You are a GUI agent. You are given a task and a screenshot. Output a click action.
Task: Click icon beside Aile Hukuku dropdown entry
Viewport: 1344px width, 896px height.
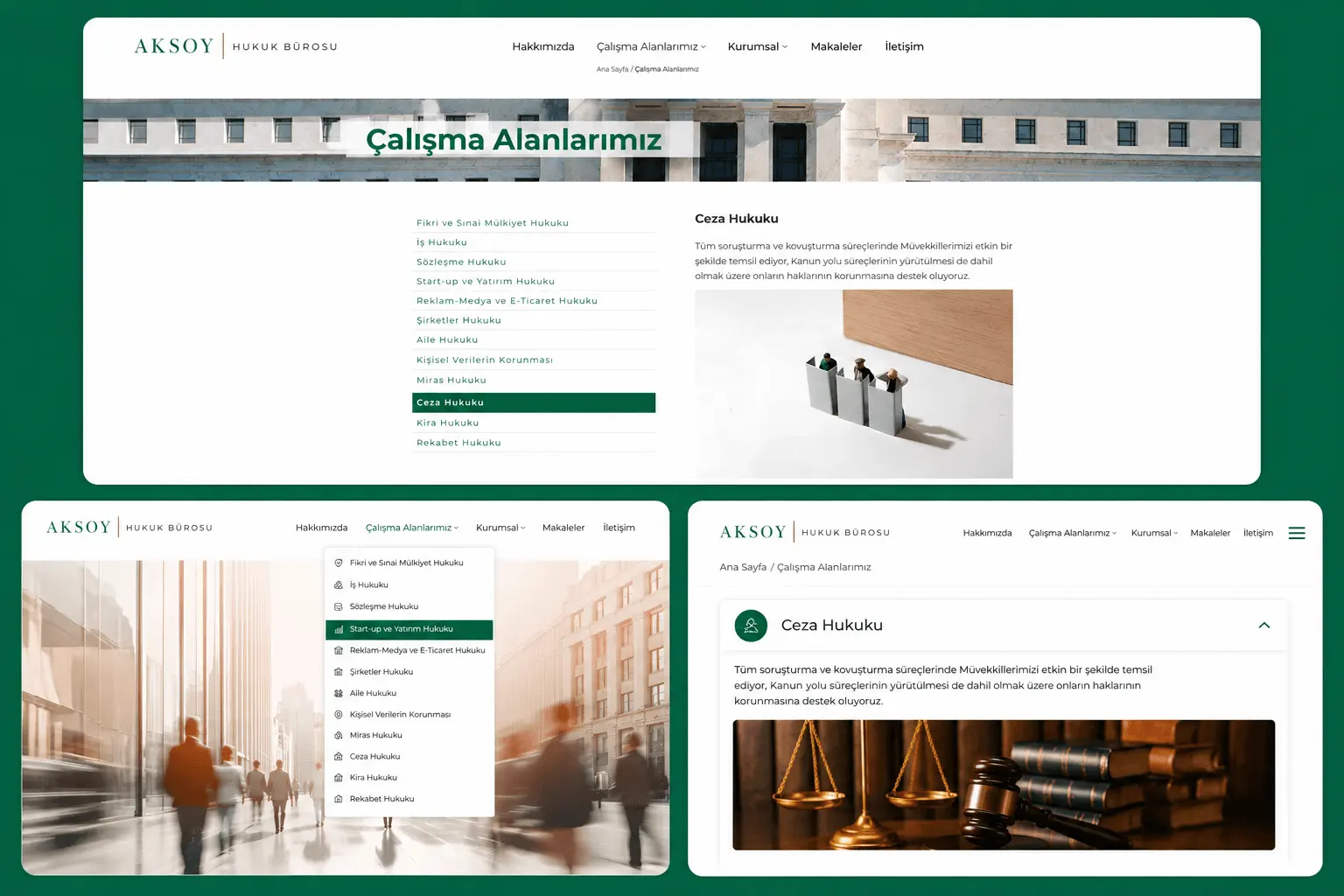[x=339, y=693]
